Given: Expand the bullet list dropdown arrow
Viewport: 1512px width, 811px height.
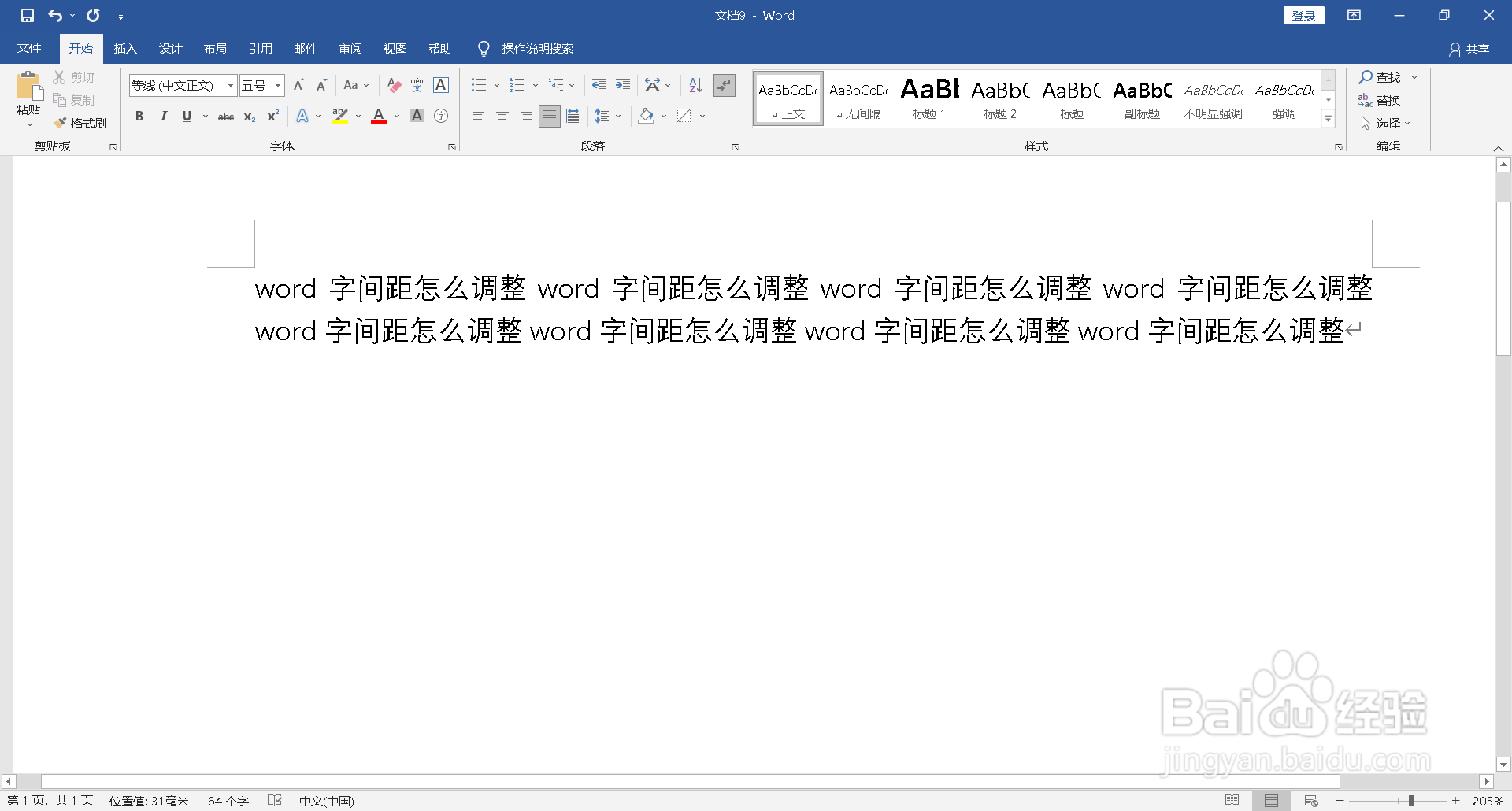Looking at the screenshot, I should (x=497, y=85).
